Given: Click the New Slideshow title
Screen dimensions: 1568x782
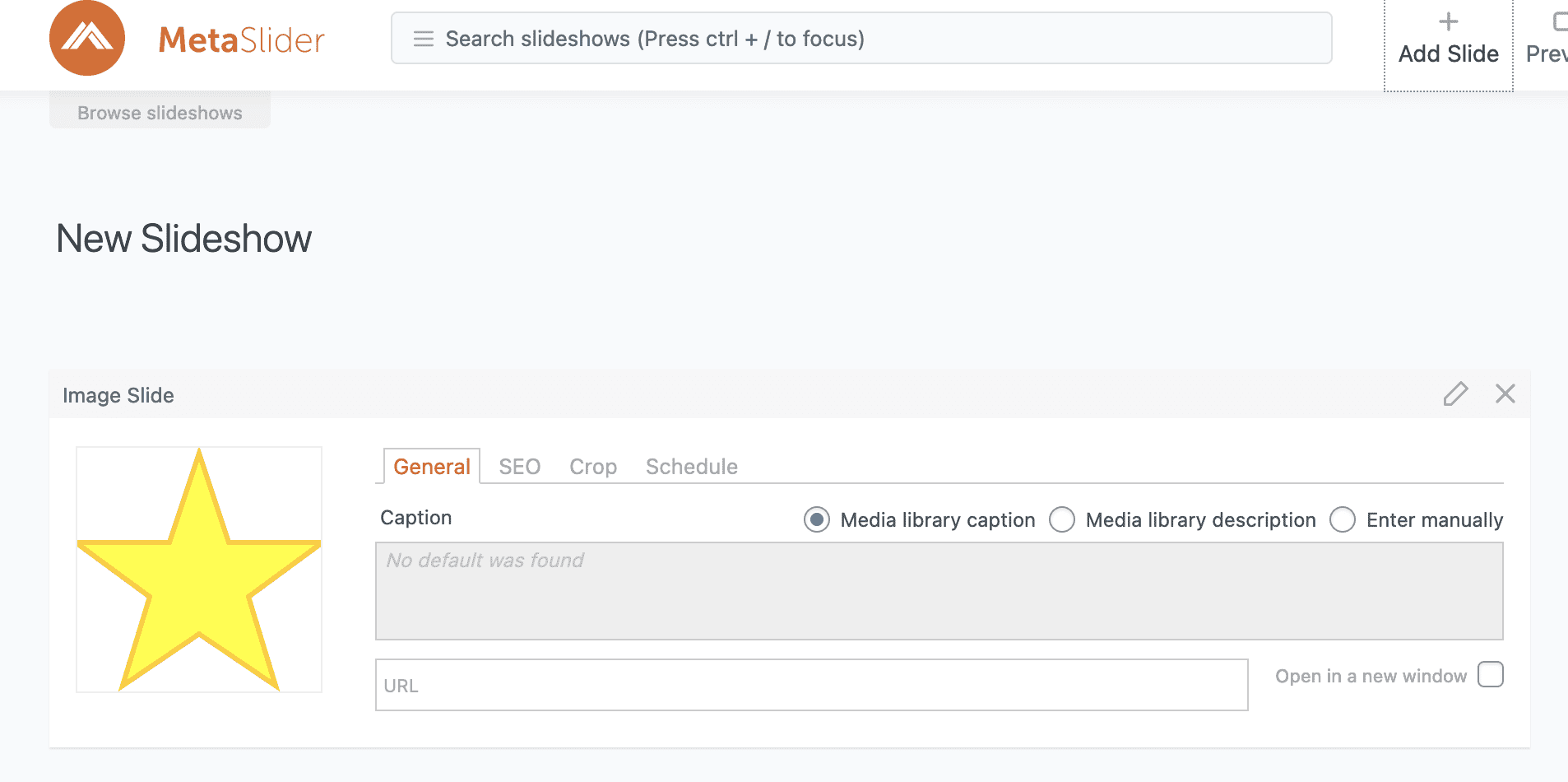Looking at the screenshot, I should pos(183,239).
